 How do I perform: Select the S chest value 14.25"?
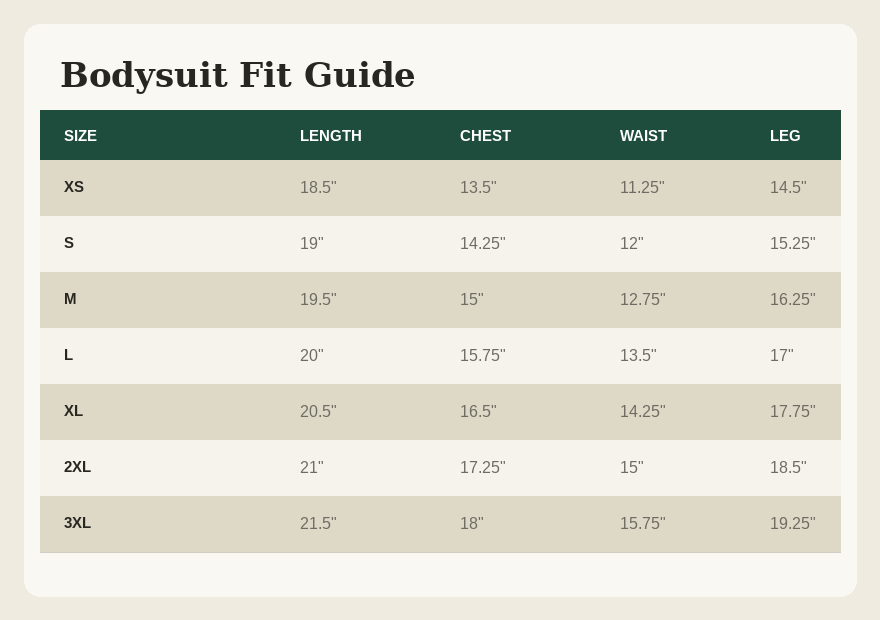[x=483, y=244]
